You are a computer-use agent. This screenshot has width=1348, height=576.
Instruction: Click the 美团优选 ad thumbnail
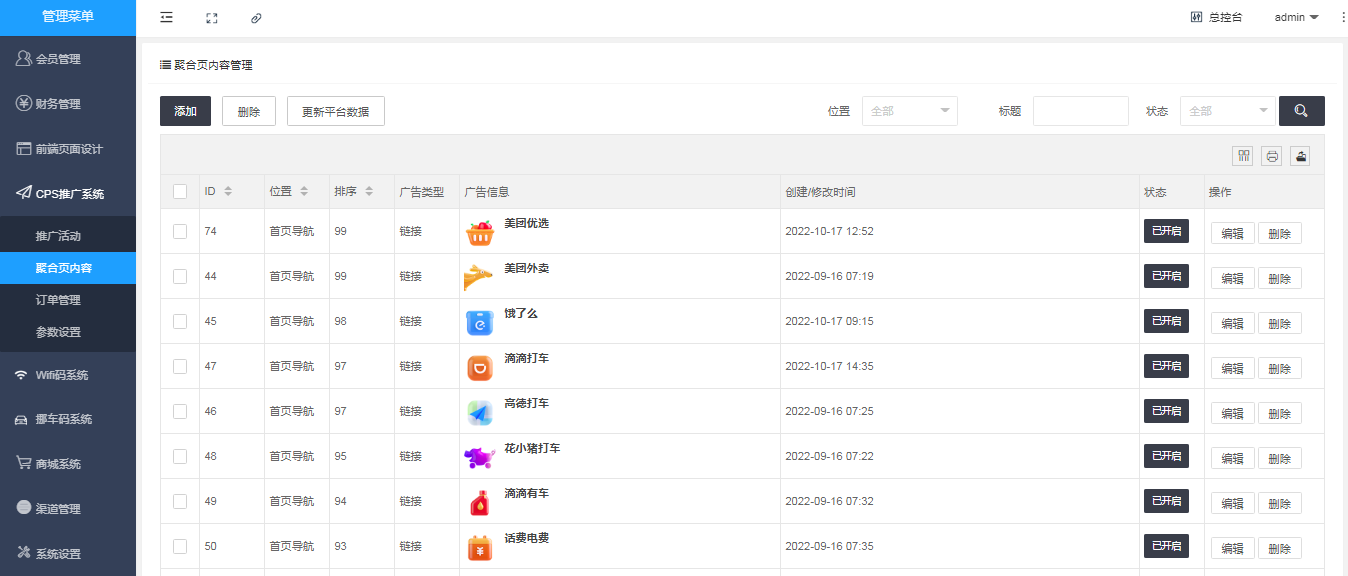click(480, 232)
